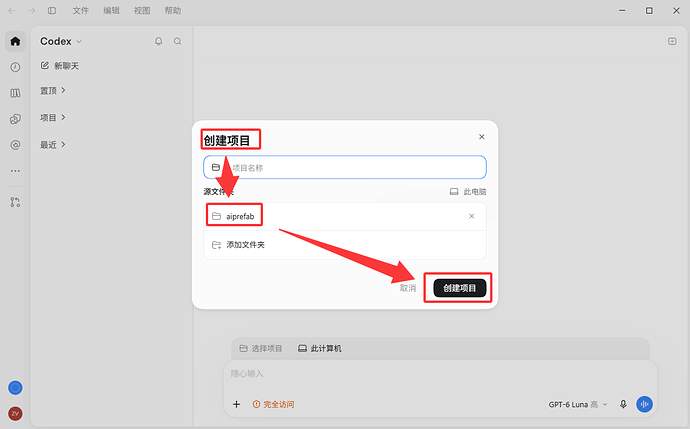
Task: Click the microphone icon
Action: coord(623,404)
